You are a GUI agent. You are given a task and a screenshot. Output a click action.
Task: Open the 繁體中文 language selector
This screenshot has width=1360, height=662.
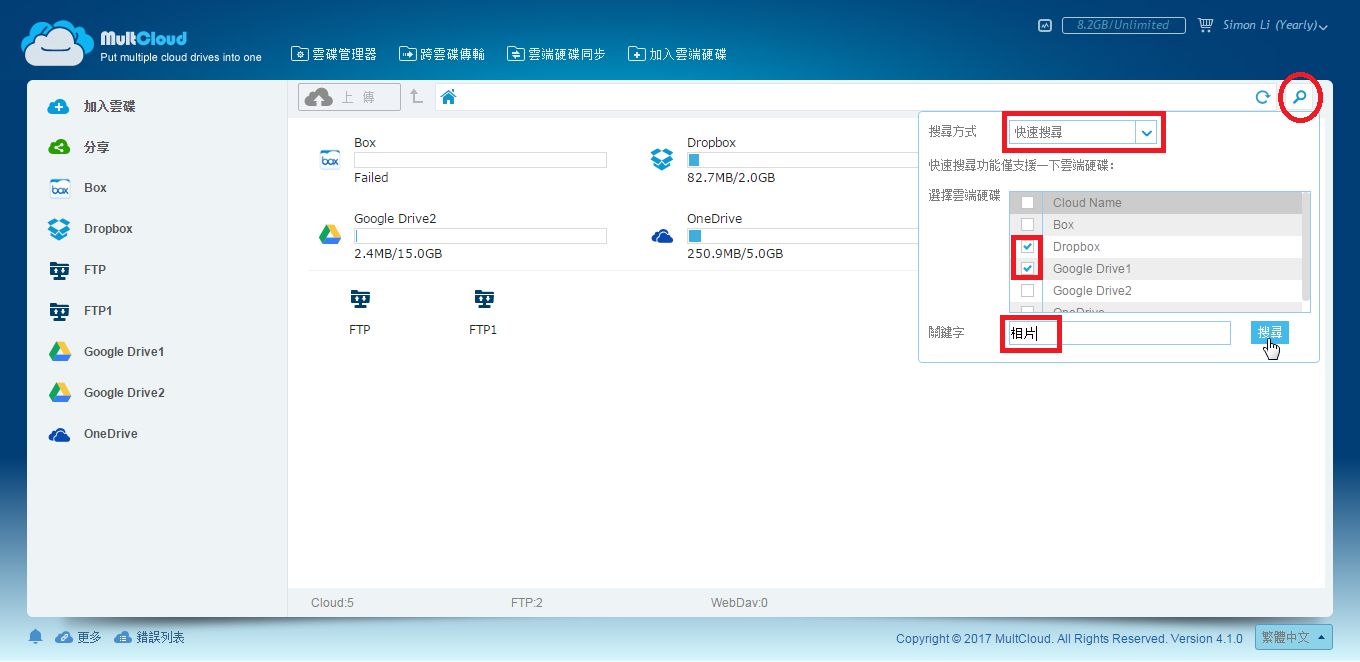[x=1294, y=637]
